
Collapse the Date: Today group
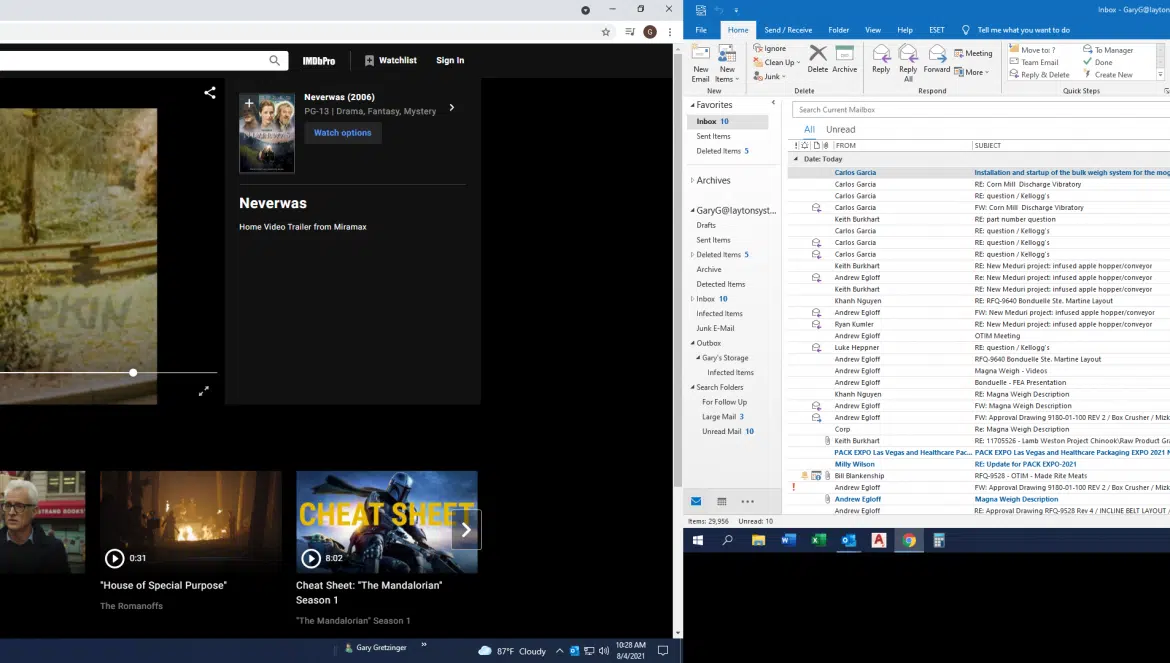tap(797, 159)
